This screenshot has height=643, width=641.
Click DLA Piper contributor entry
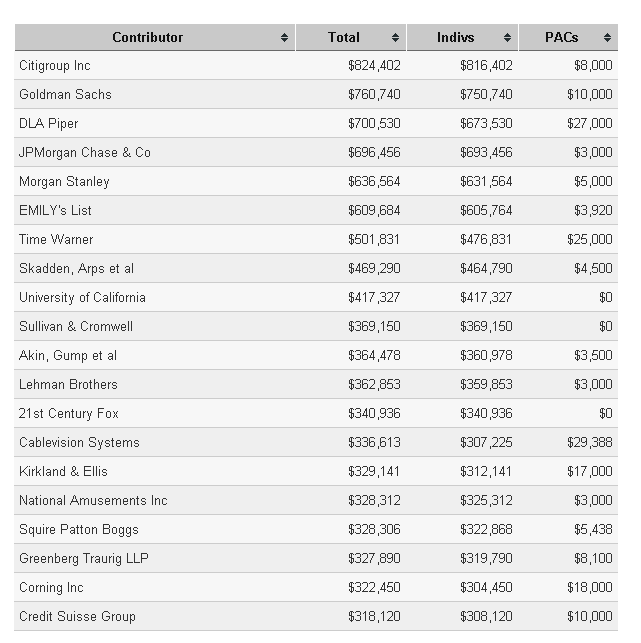coord(48,124)
